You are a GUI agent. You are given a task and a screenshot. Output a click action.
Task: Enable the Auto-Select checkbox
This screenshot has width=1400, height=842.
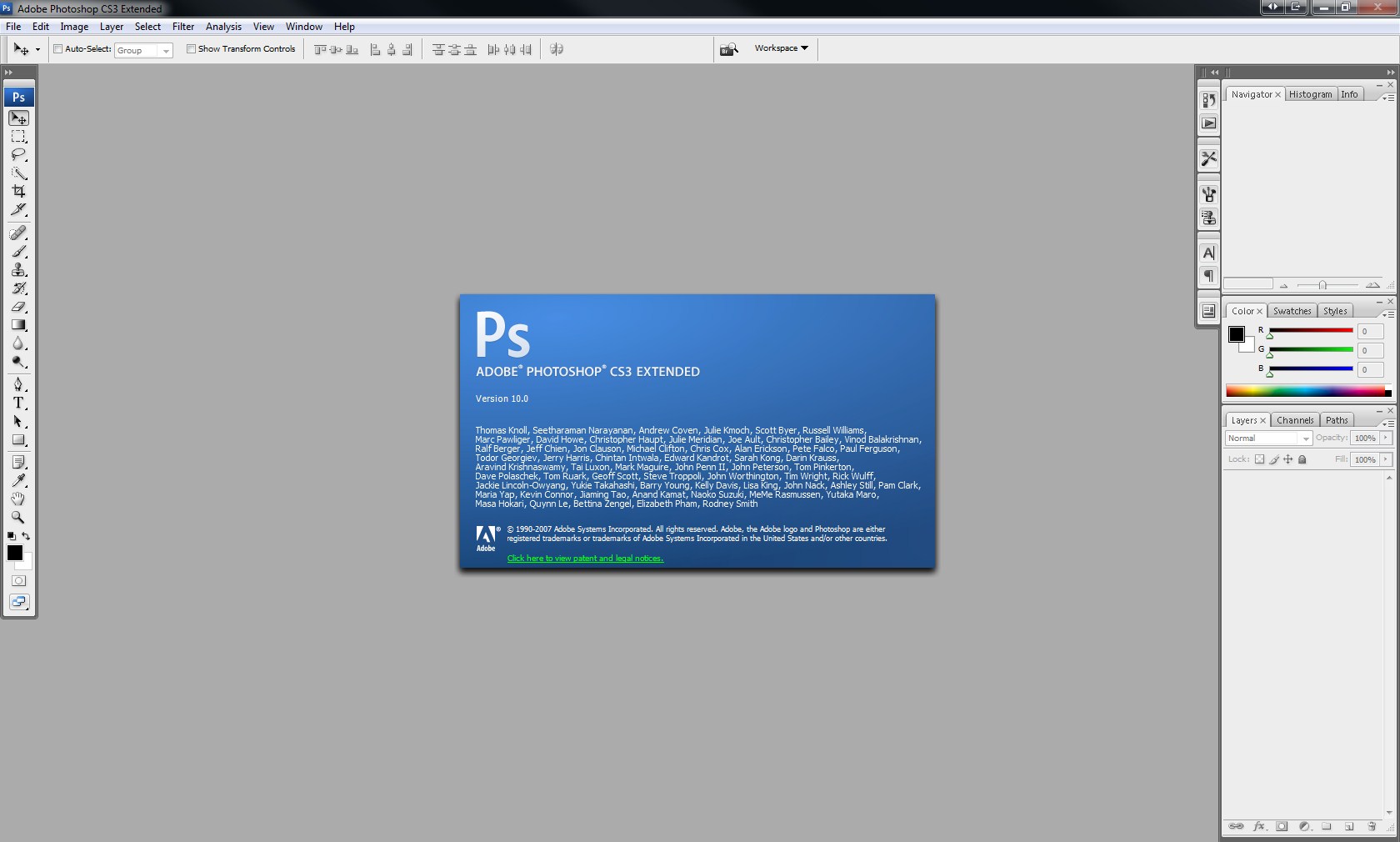coord(58,49)
